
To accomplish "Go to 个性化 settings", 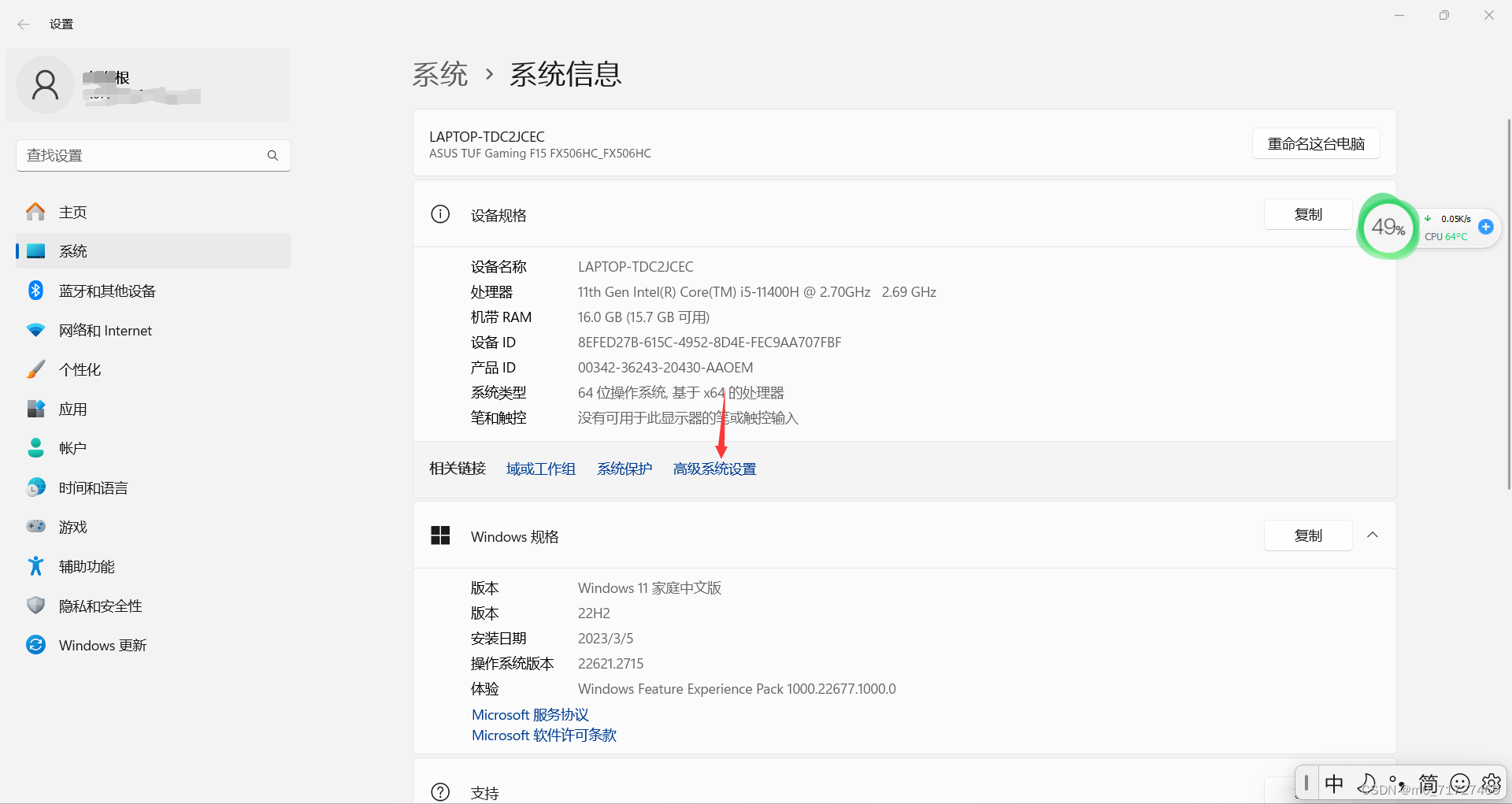I will tap(154, 369).
